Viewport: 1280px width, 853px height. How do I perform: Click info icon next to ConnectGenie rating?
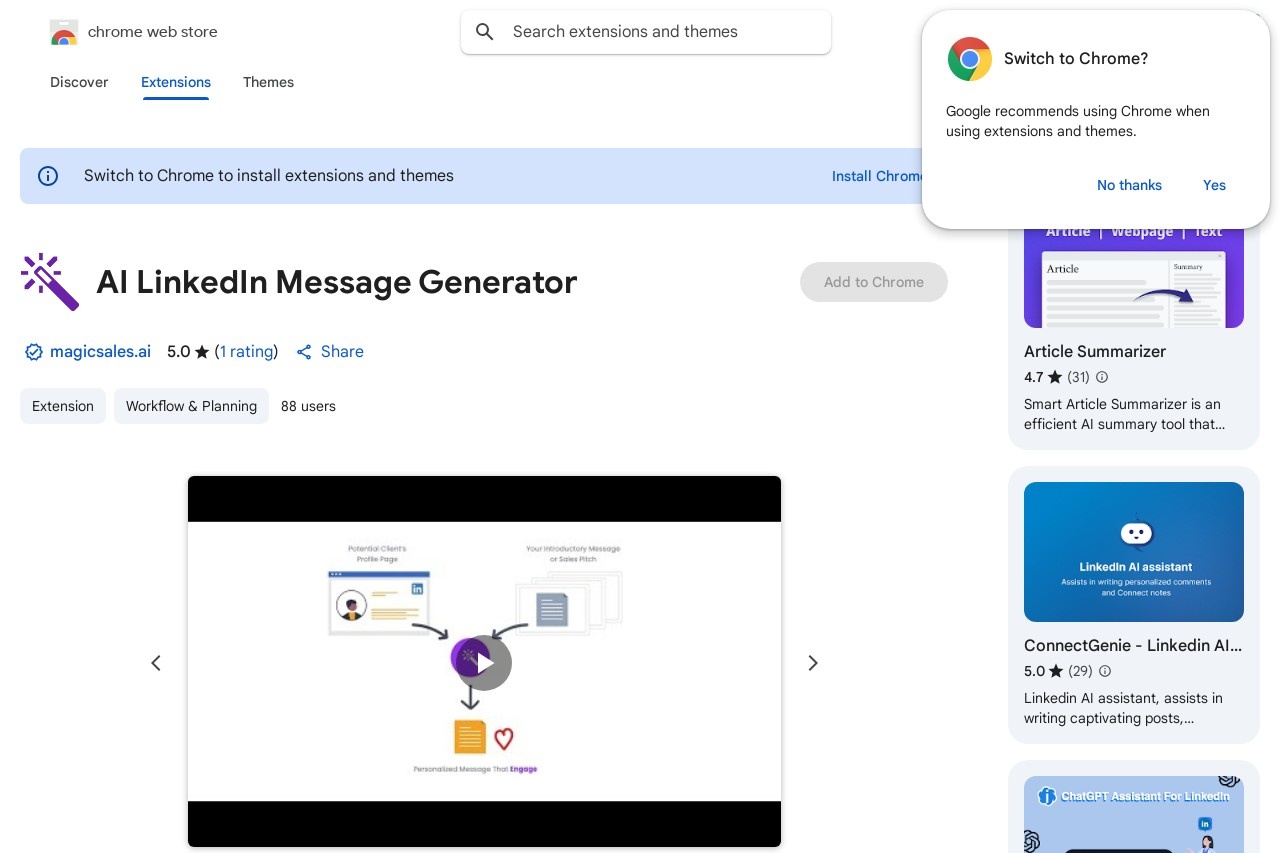coord(1105,671)
